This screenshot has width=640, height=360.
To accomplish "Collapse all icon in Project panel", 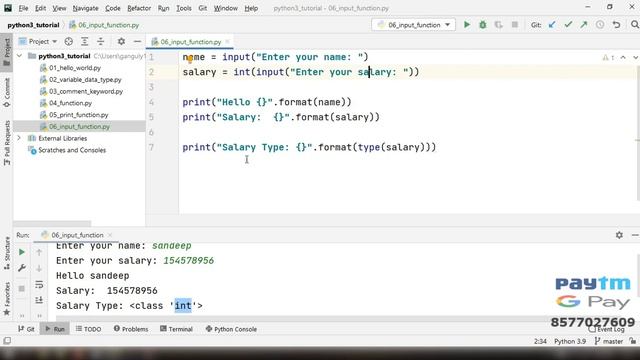I will (x=100, y=41).
